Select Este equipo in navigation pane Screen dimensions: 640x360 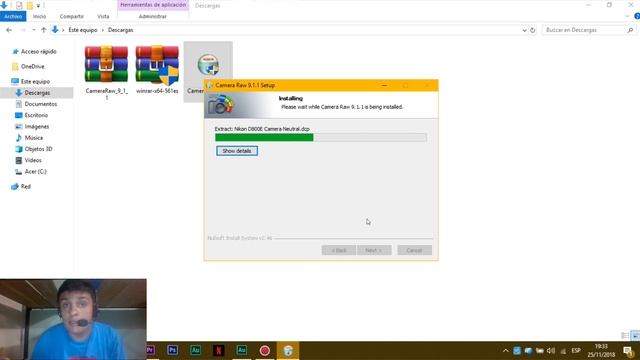pos(35,82)
